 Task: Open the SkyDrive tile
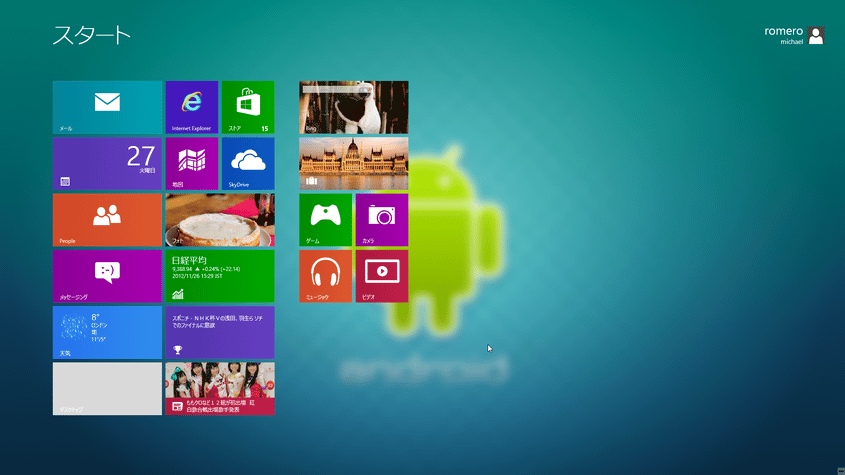(248, 163)
